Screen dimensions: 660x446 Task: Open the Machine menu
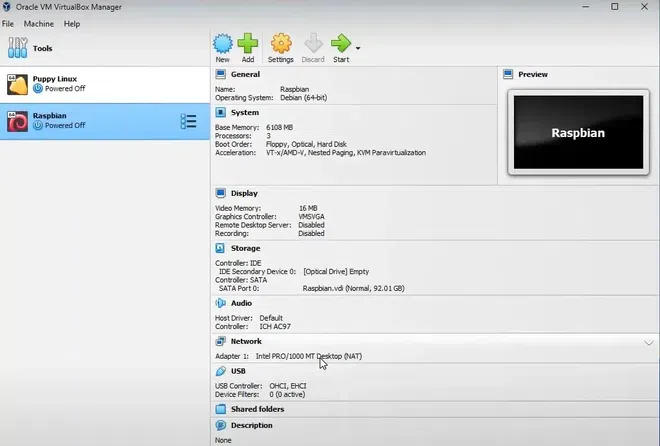point(39,23)
